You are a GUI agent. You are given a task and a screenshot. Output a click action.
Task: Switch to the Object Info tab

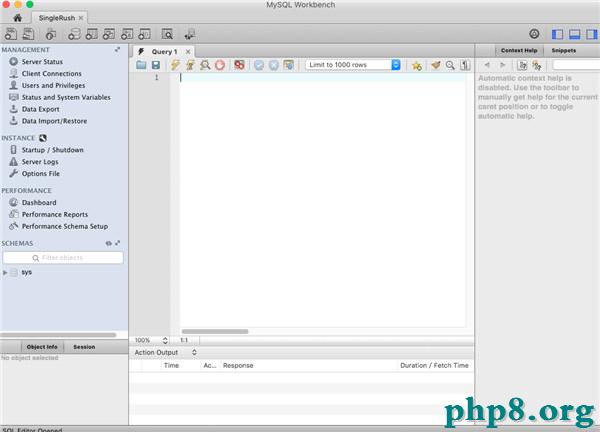(42, 347)
